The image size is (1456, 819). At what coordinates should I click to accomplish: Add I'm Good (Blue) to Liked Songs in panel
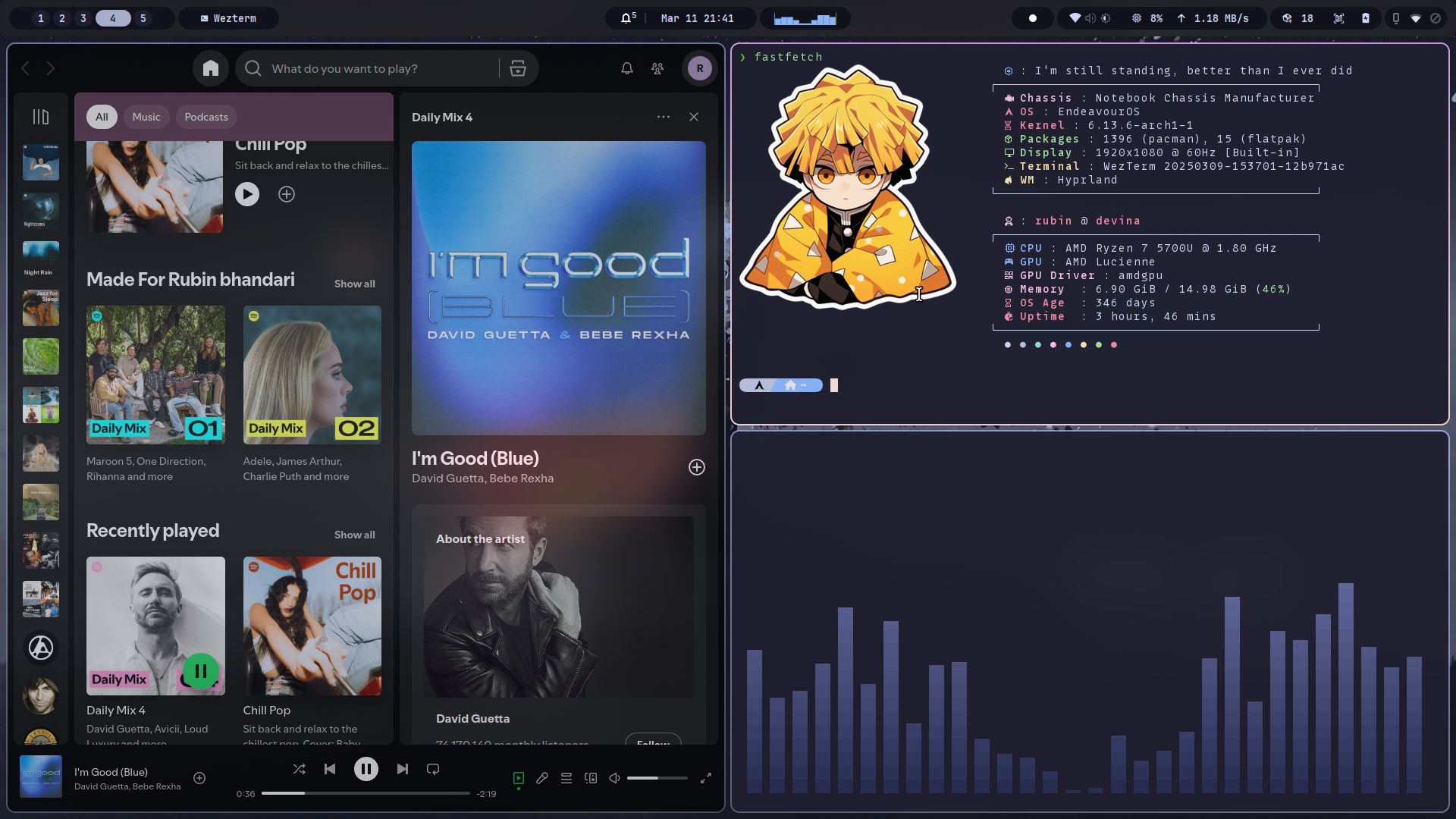click(x=697, y=467)
